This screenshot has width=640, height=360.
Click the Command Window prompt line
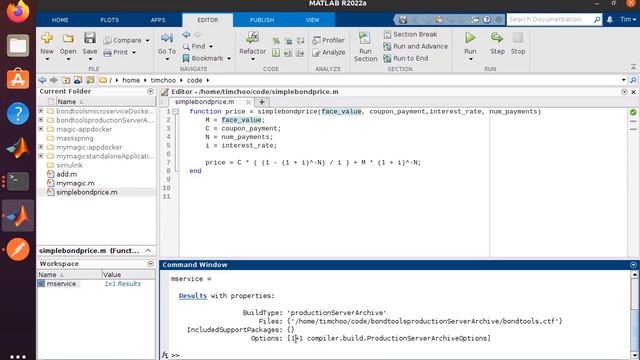coord(400,355)
